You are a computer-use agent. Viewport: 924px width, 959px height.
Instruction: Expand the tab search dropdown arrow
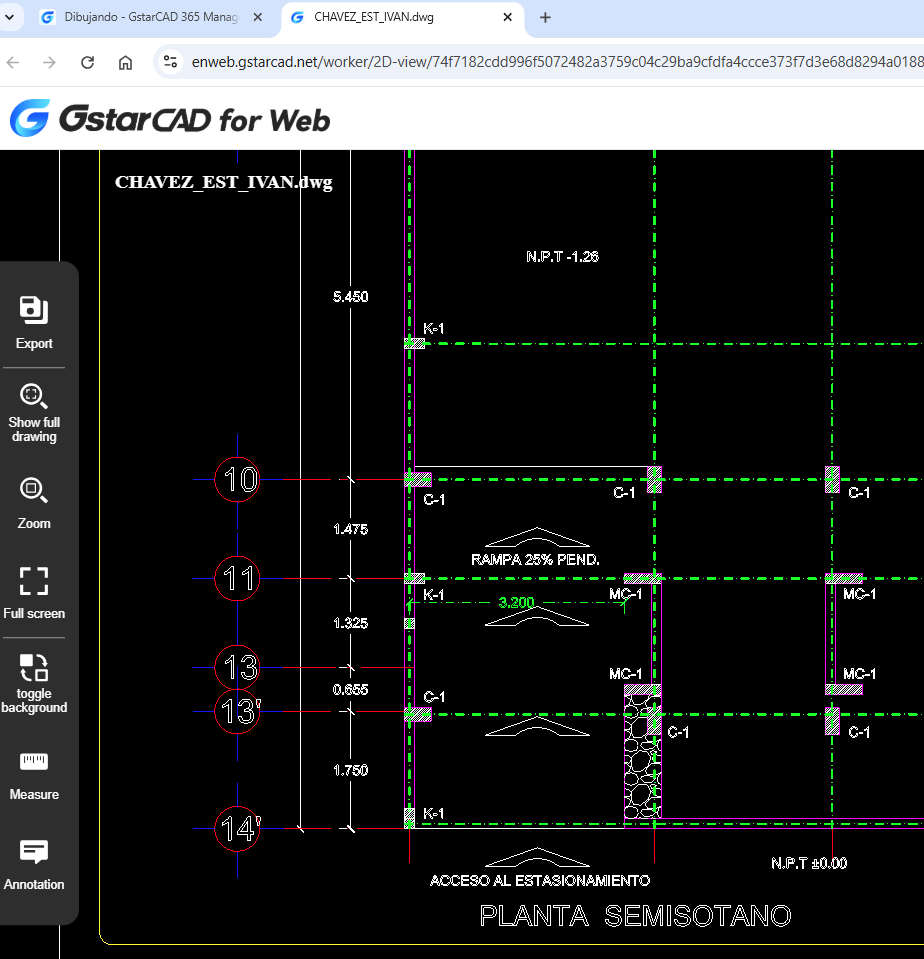click(x=10, y=18)
